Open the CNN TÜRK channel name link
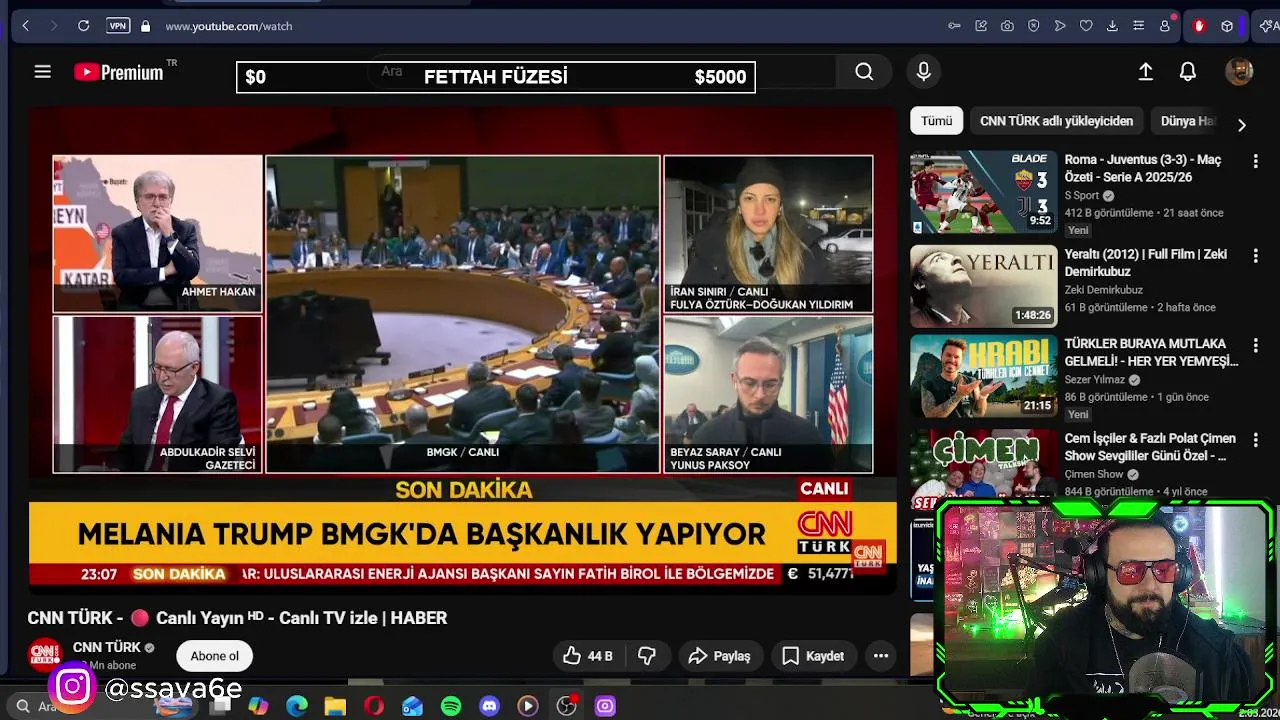Viewport: 1280px width, 720px height. pyautogui.click(x=107, y=647)
